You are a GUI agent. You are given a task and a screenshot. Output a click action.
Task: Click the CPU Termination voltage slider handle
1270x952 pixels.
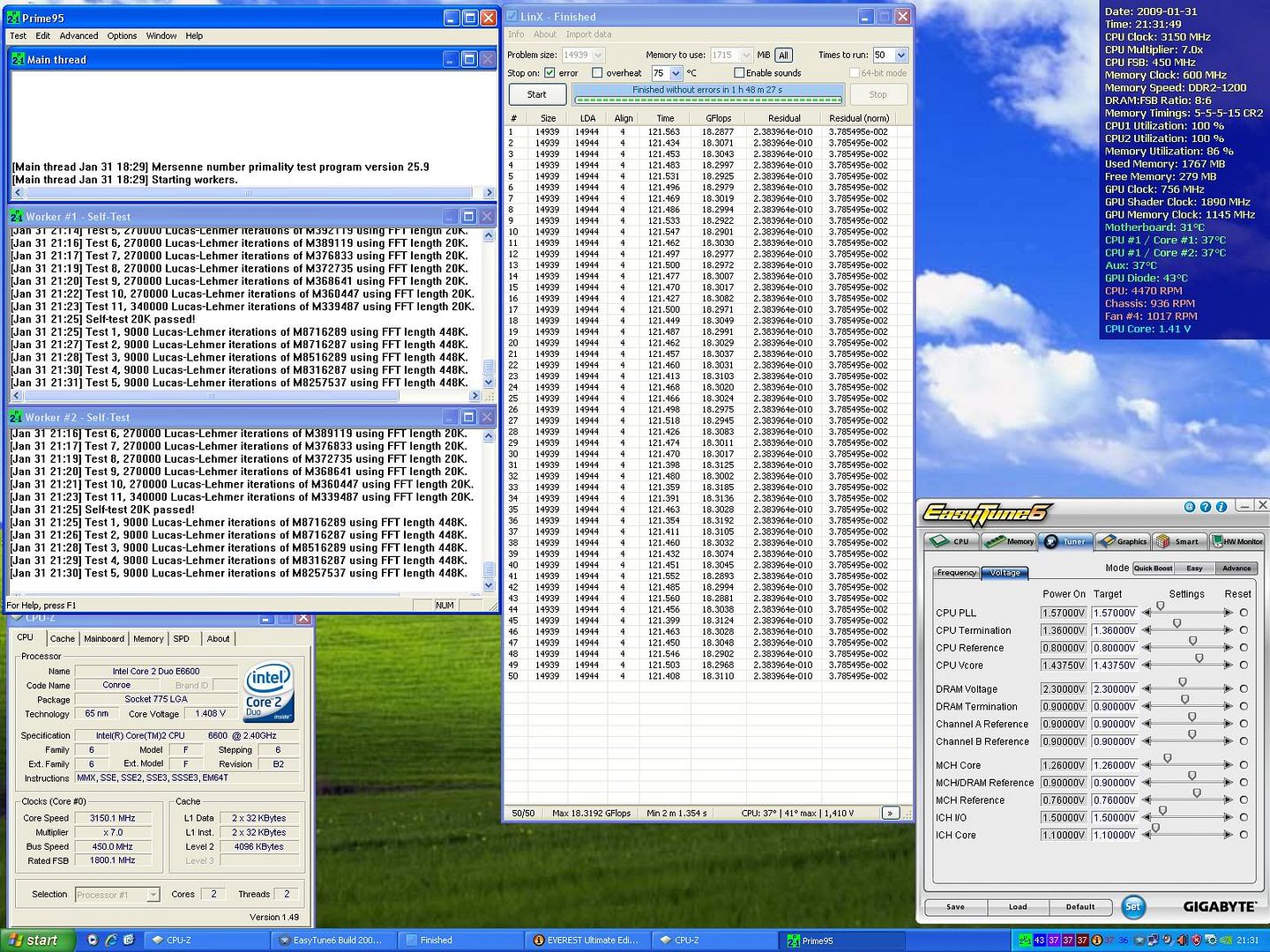coord(1177,624)
